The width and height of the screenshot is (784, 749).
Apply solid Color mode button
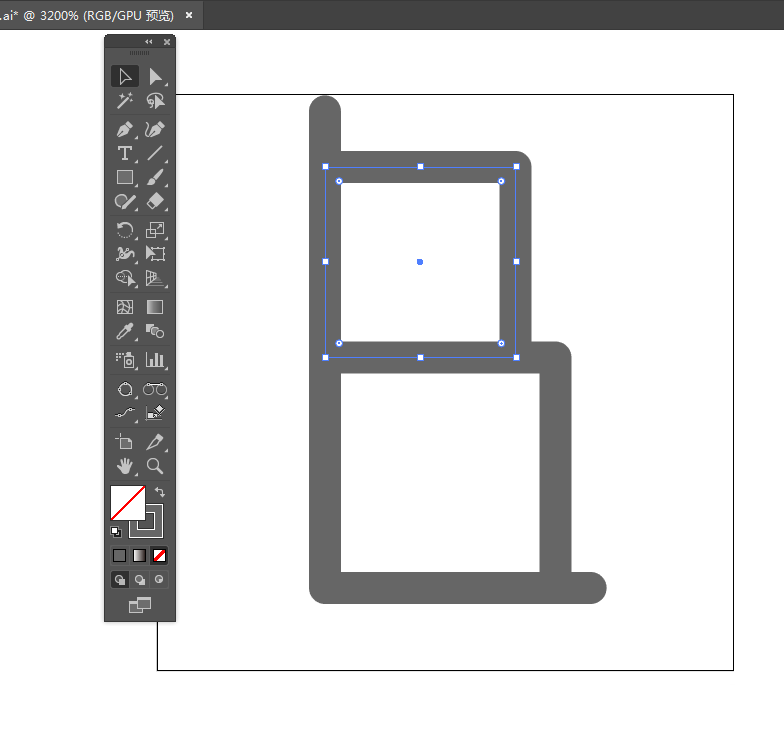(120, 556)
